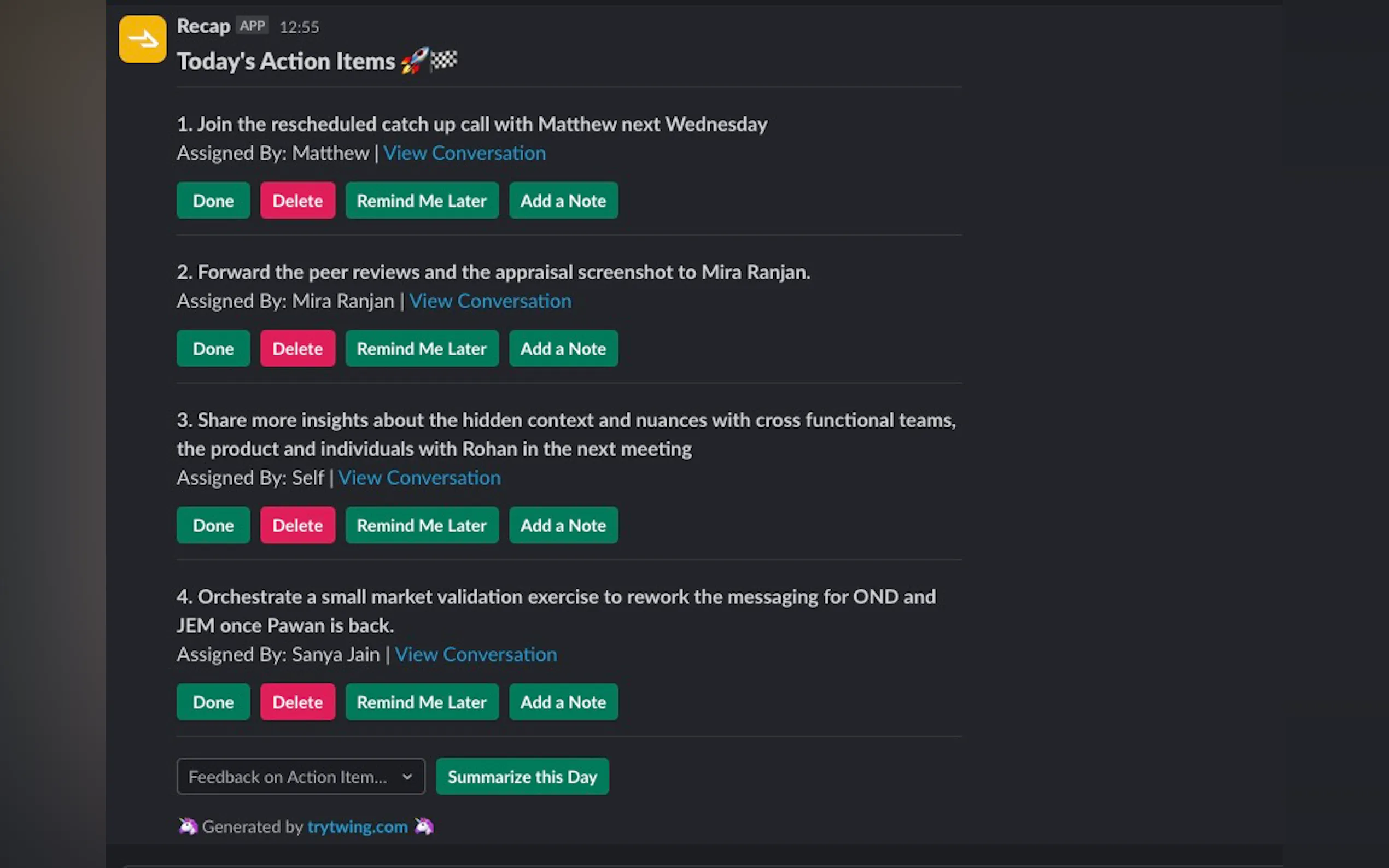View Conversation for the Self-assigned item

[419, 478]
